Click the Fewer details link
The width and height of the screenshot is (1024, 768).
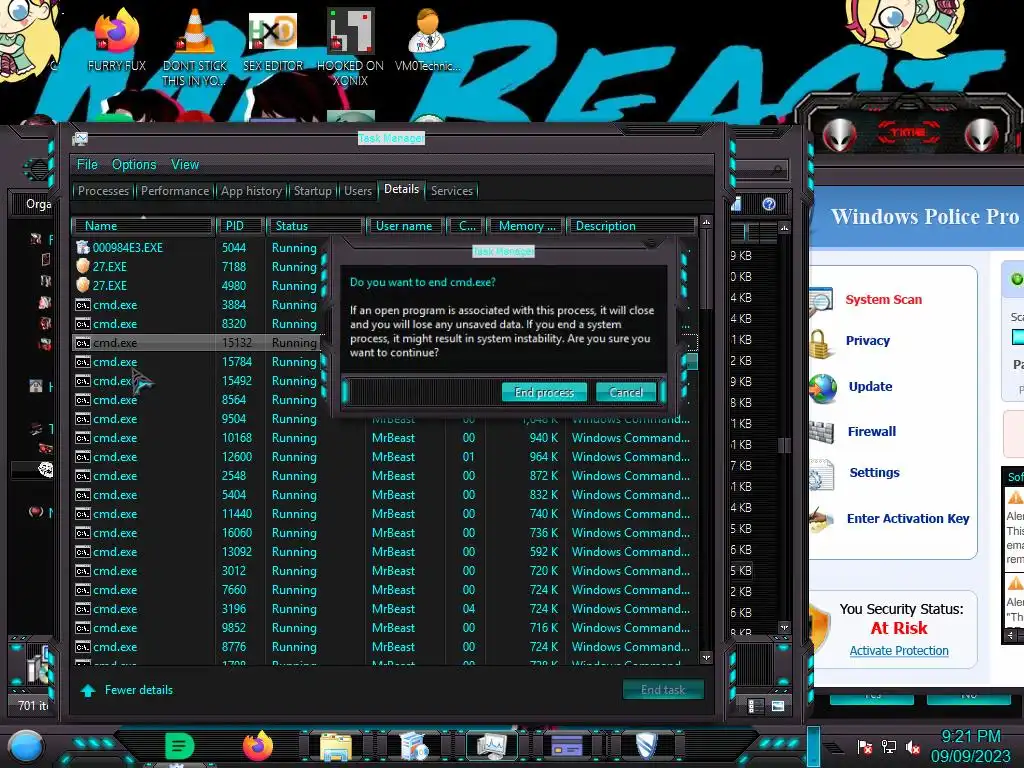point(138,690)
